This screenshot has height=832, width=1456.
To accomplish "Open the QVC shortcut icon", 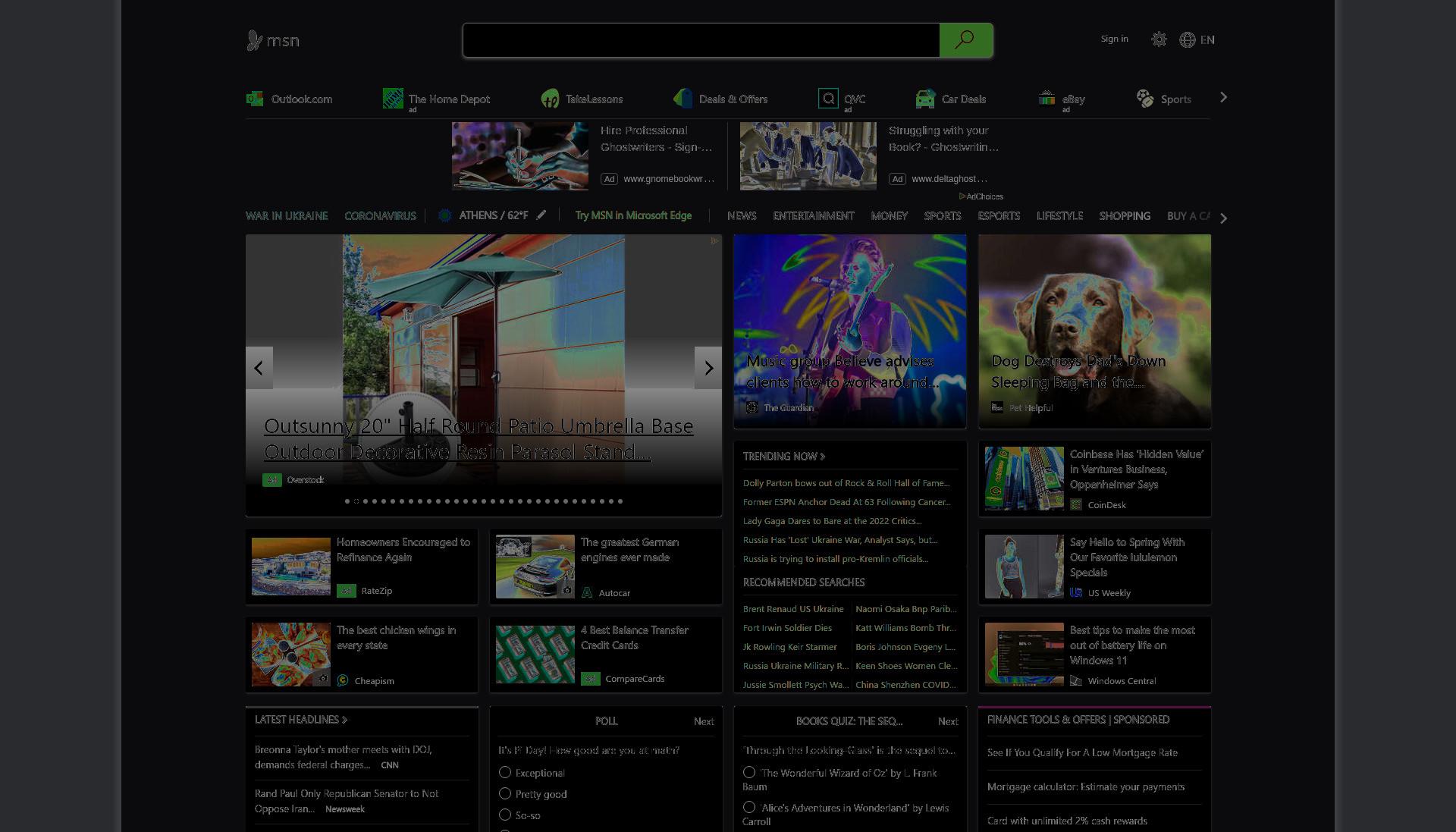I will pos(828,99).
